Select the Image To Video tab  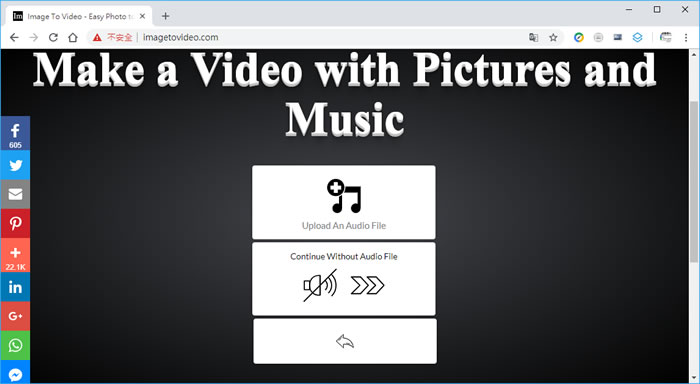(79, 16)
